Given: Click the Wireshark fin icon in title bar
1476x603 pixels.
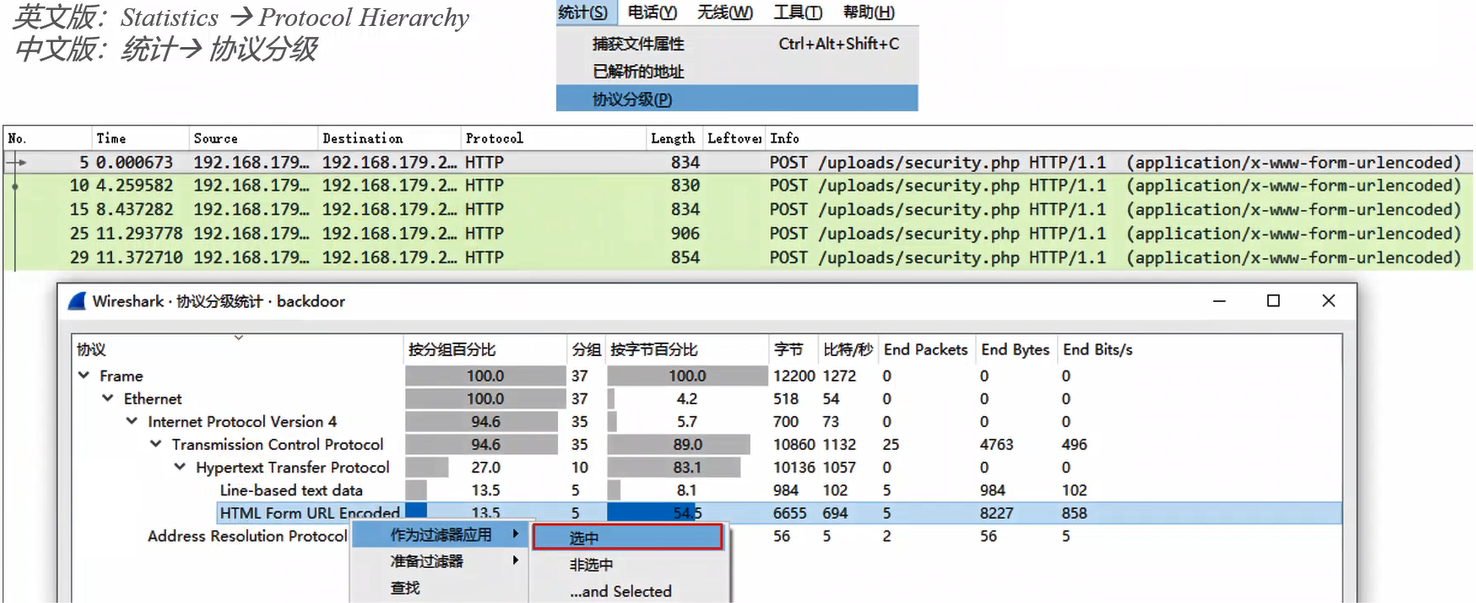Looking at the screenshot, I should 77,301.
